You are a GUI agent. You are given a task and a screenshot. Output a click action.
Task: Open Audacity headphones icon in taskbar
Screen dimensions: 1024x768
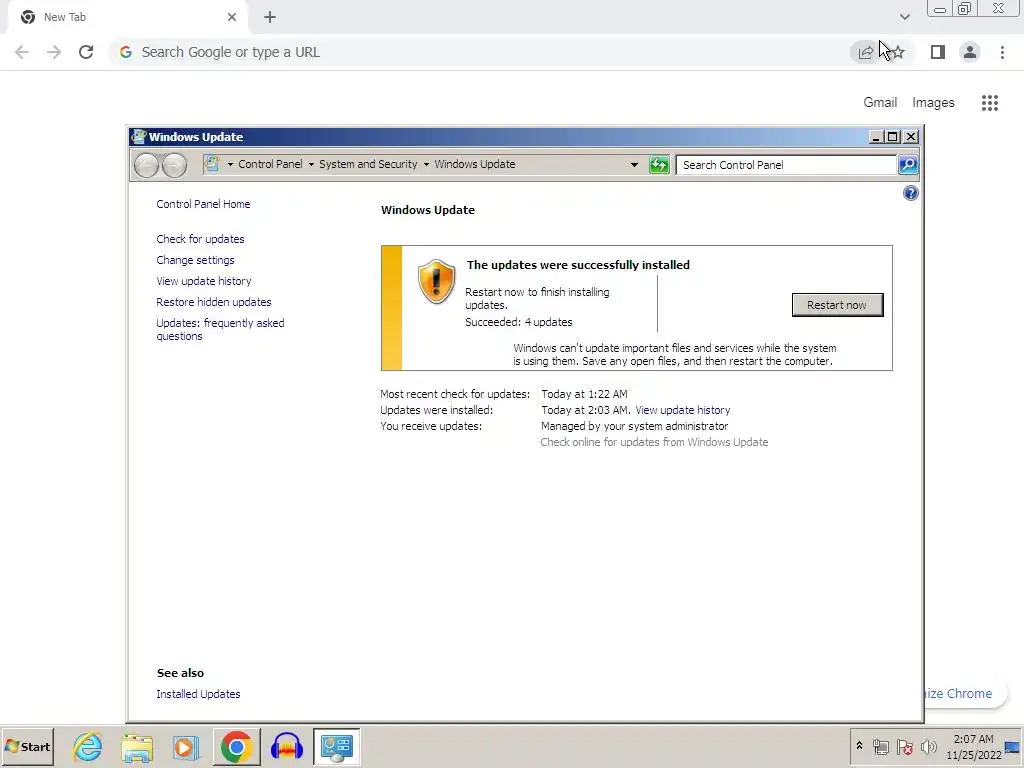click(x=287, y=746)
